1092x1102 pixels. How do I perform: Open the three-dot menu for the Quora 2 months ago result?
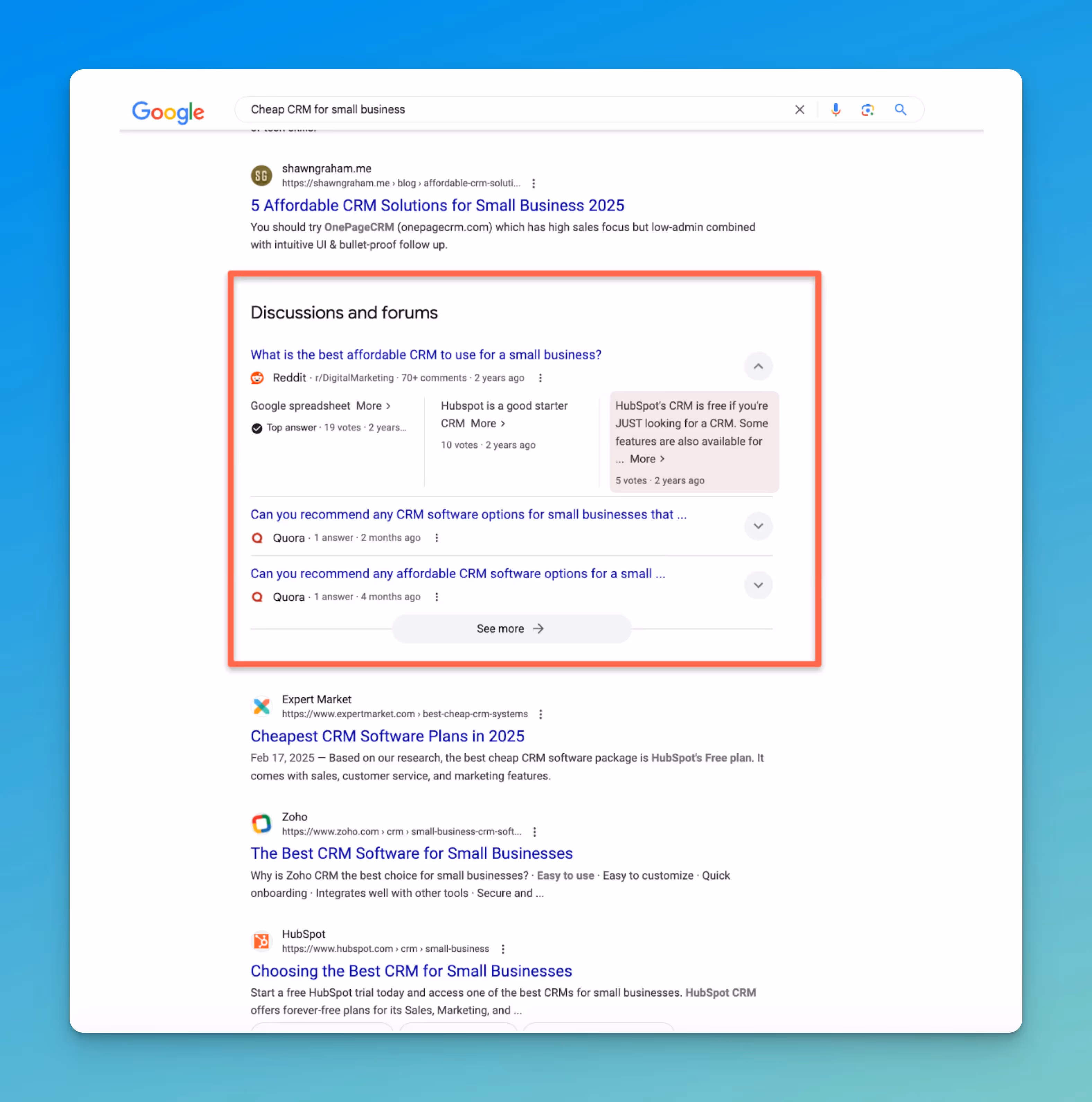[437, 538]
